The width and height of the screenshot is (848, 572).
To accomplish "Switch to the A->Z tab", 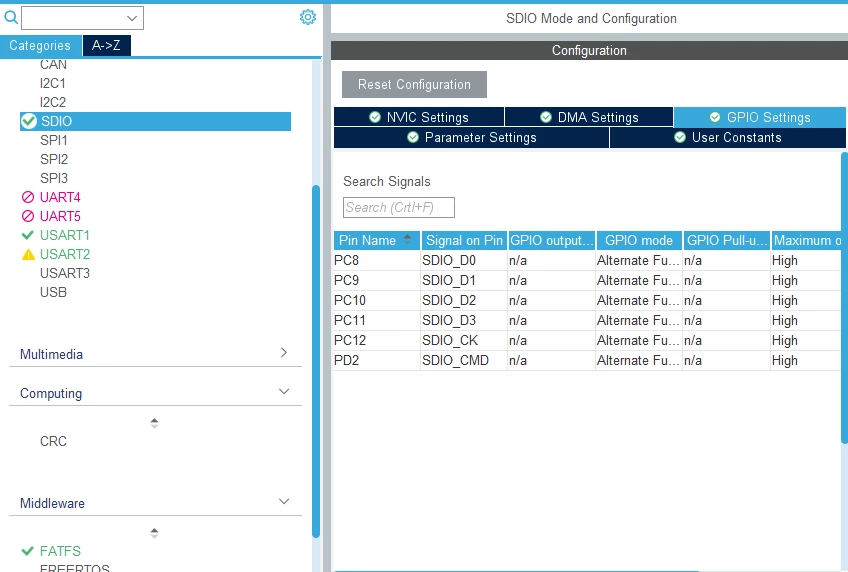I will pyautogui.click(x=106, y=45).
